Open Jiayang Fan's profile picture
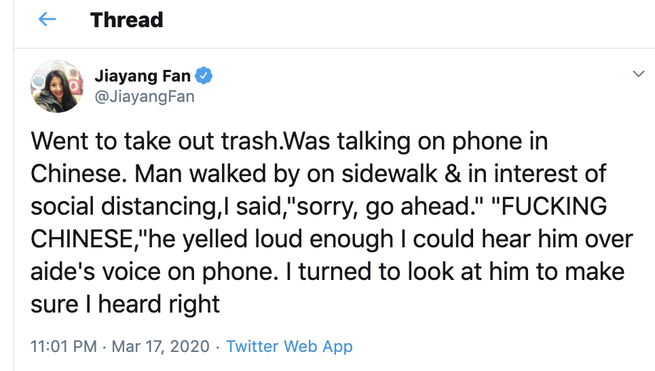The image size is (655, 371). pyautogui.click(x=57, y=86)
